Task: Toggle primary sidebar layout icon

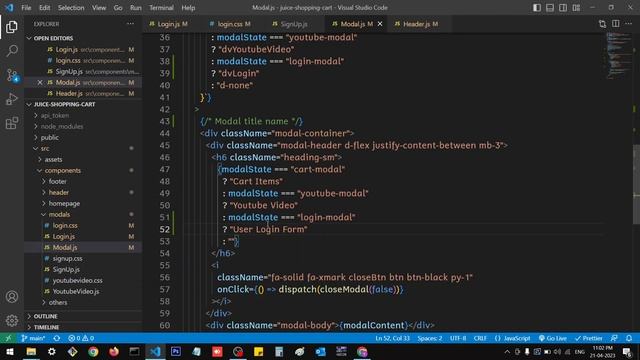Action: 537,8
